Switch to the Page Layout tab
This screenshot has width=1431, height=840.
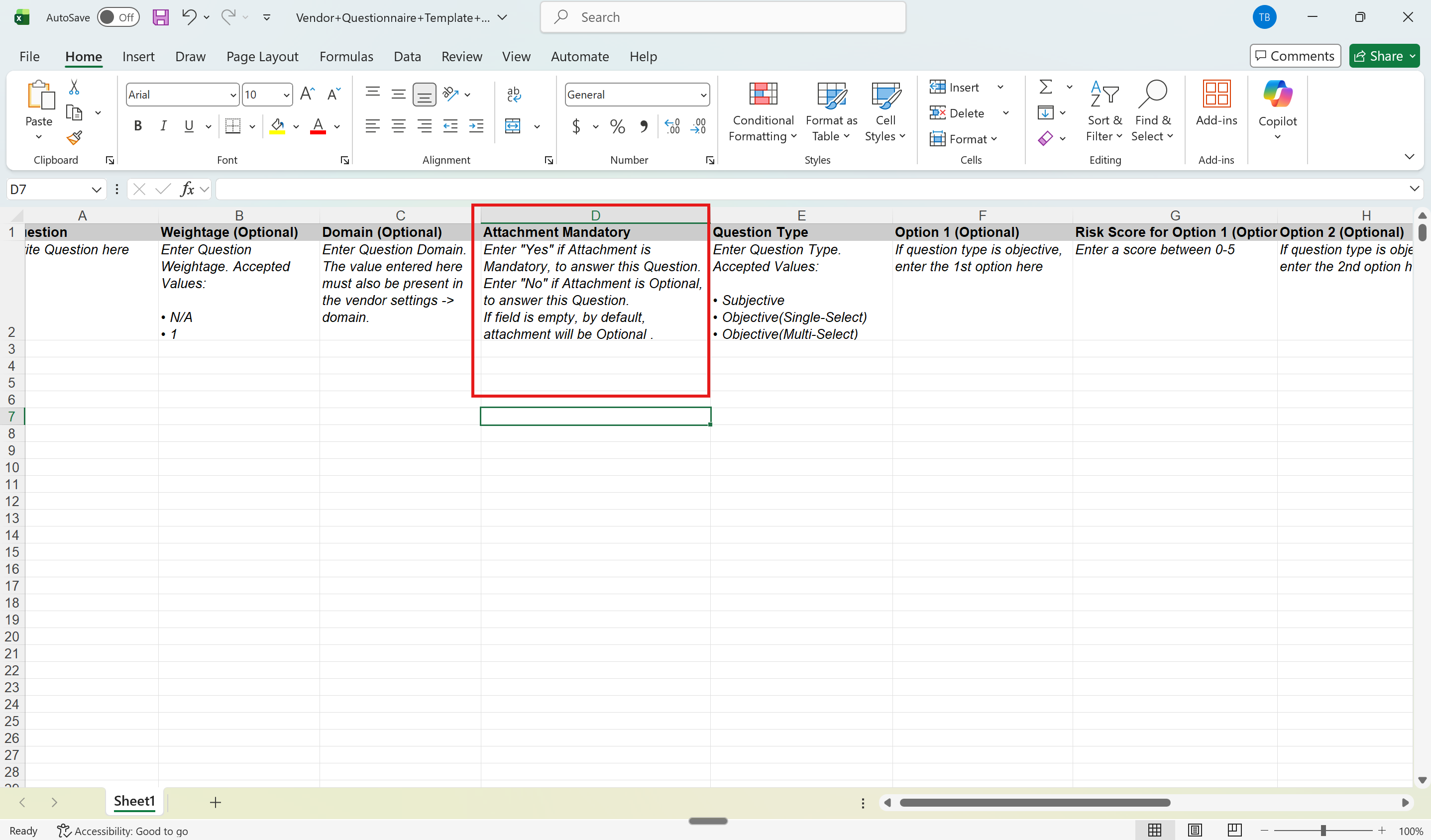262,56
